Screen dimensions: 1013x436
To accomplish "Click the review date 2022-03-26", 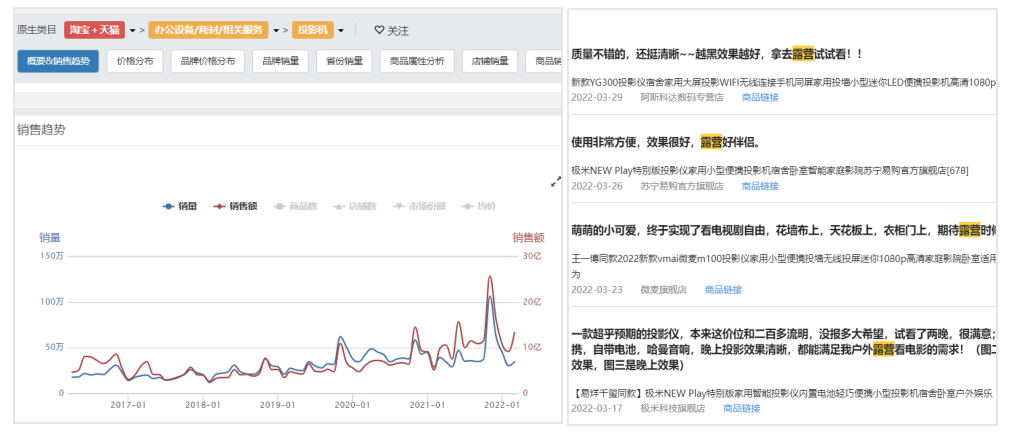I will (597, 186).
